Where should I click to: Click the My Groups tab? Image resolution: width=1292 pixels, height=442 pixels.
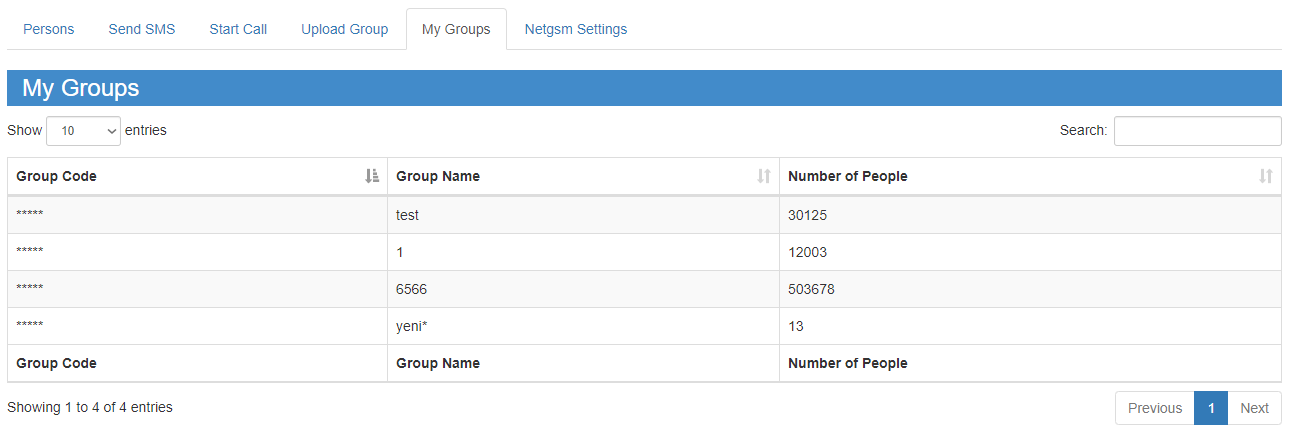(x=456, y=29)
